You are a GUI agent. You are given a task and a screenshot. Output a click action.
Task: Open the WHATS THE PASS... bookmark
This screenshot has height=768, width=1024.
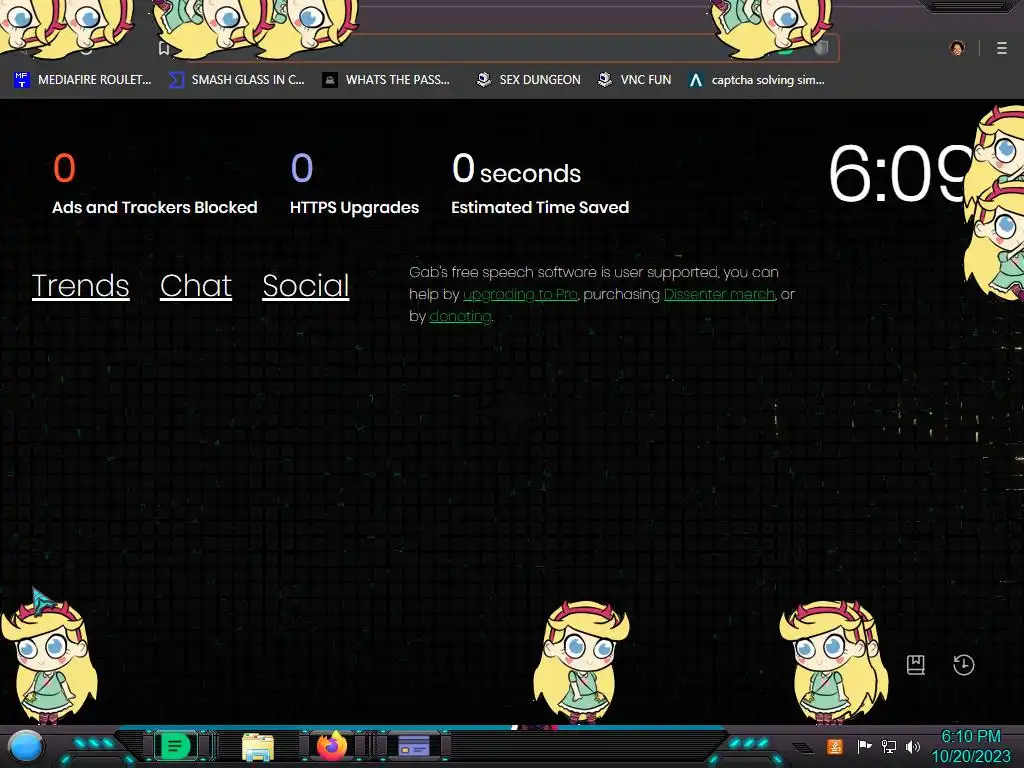pos(387,80)
